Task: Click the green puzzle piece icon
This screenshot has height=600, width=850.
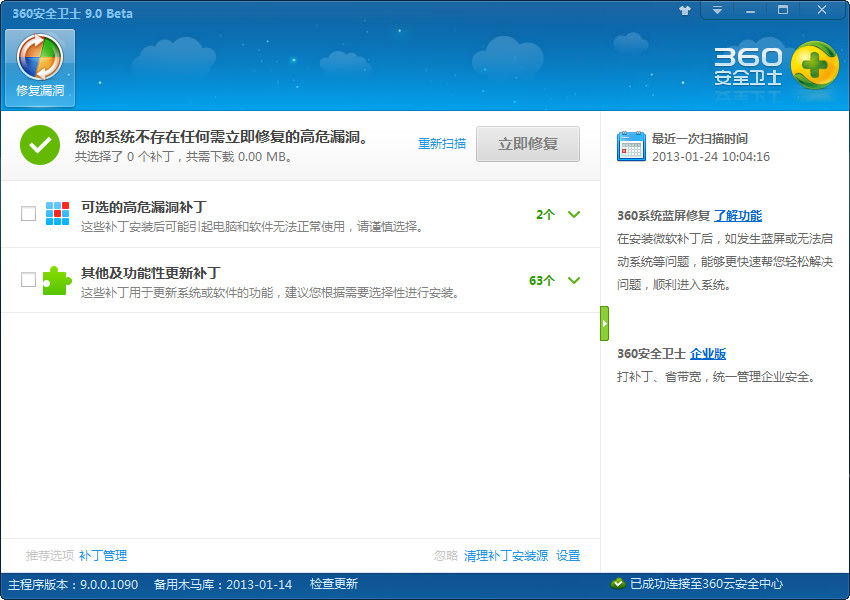Action: pyautogui.click(x=57, y=280)
